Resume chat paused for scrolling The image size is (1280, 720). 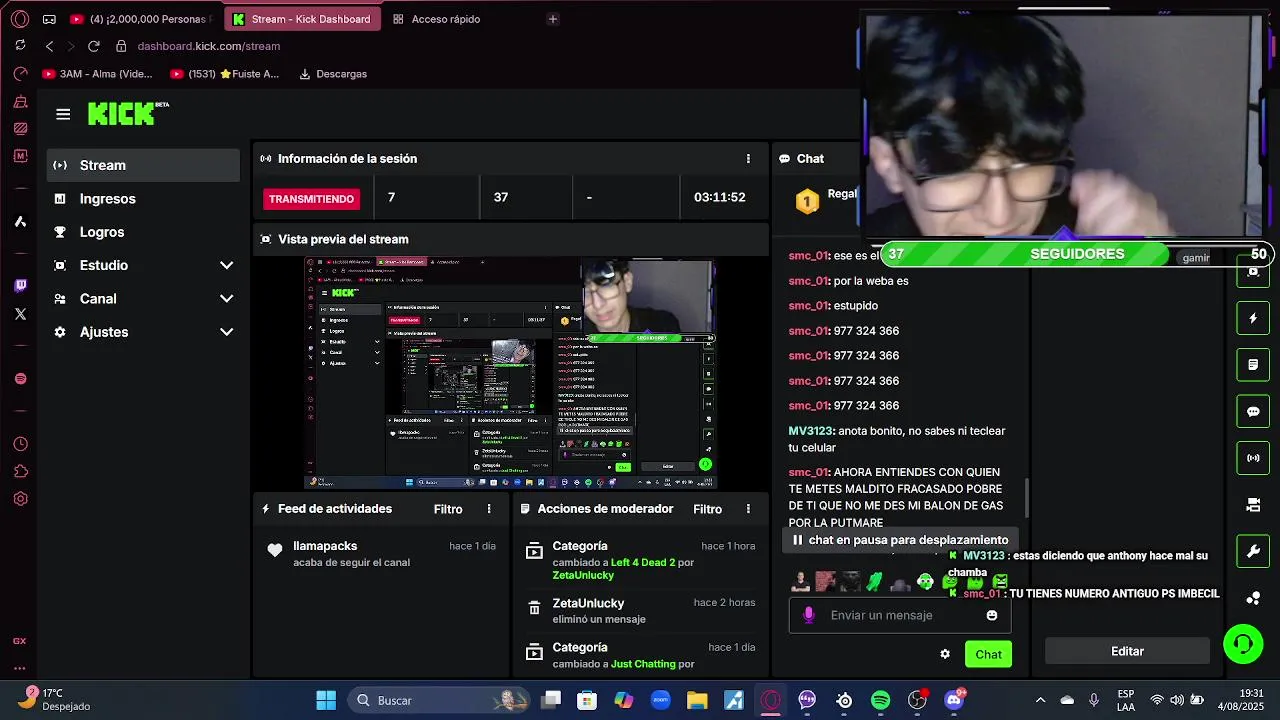coord(900,540)
